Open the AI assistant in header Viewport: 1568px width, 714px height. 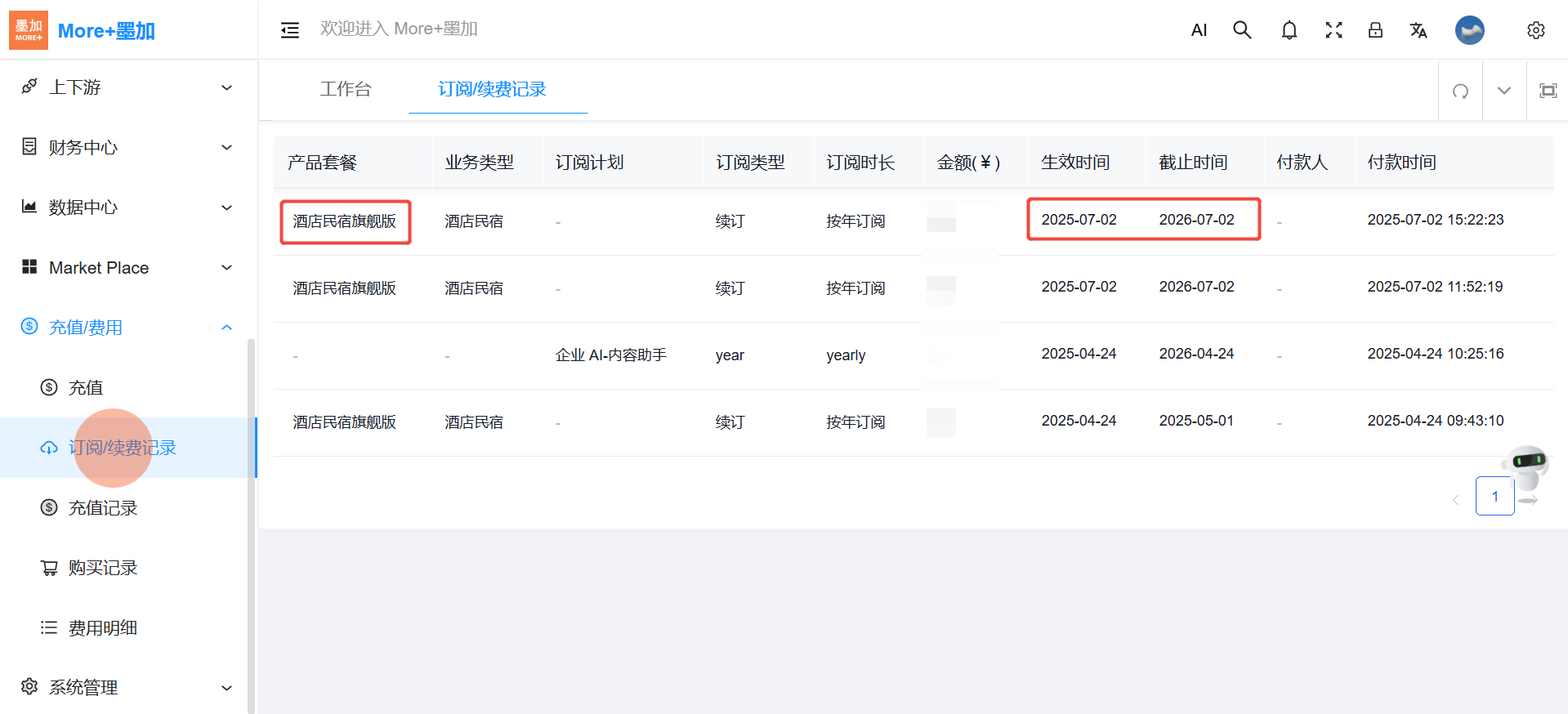pyautogui.click(x=1199, y=30)
